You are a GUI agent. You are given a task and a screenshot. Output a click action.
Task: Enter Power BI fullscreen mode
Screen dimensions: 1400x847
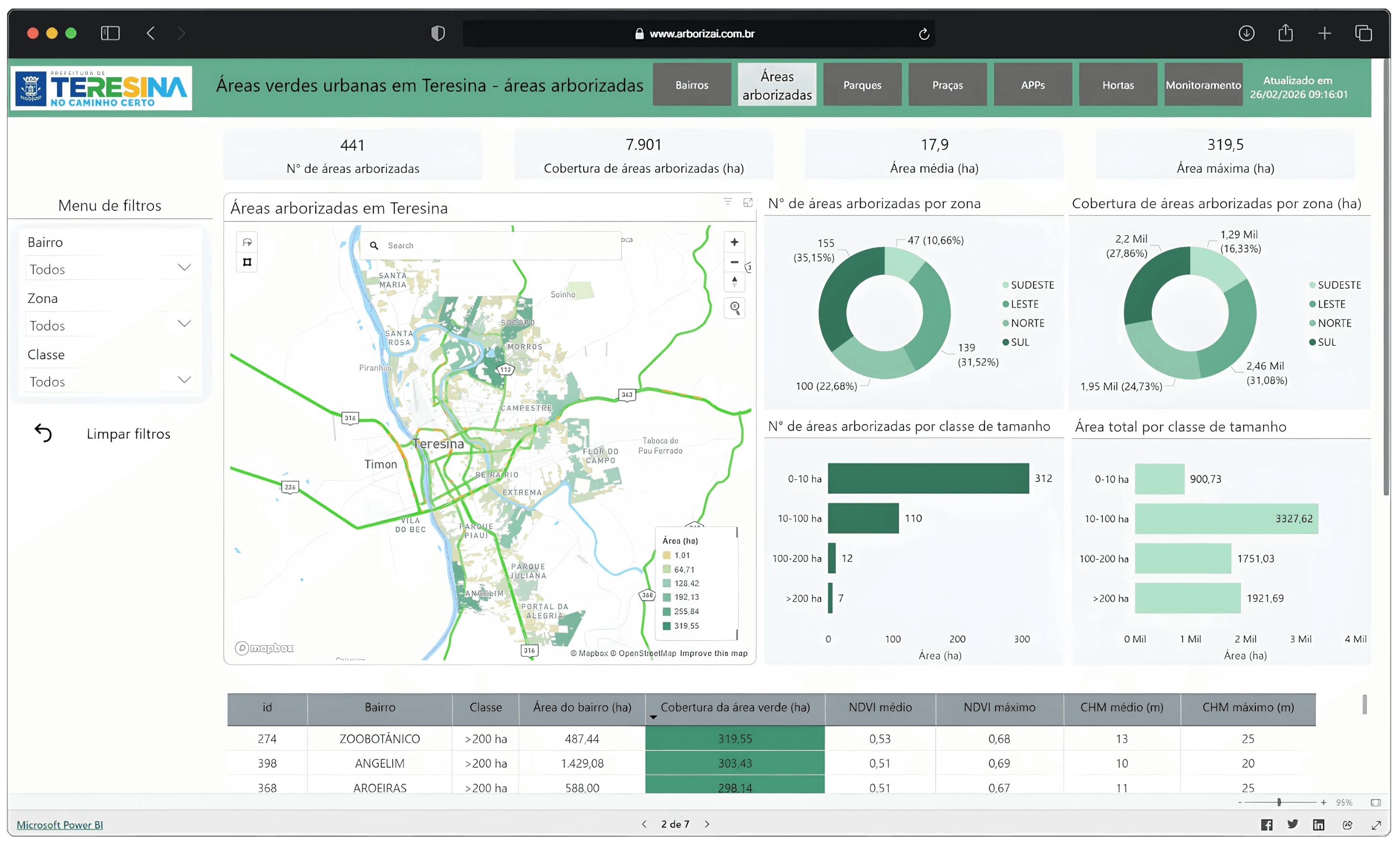[1376, 825]
